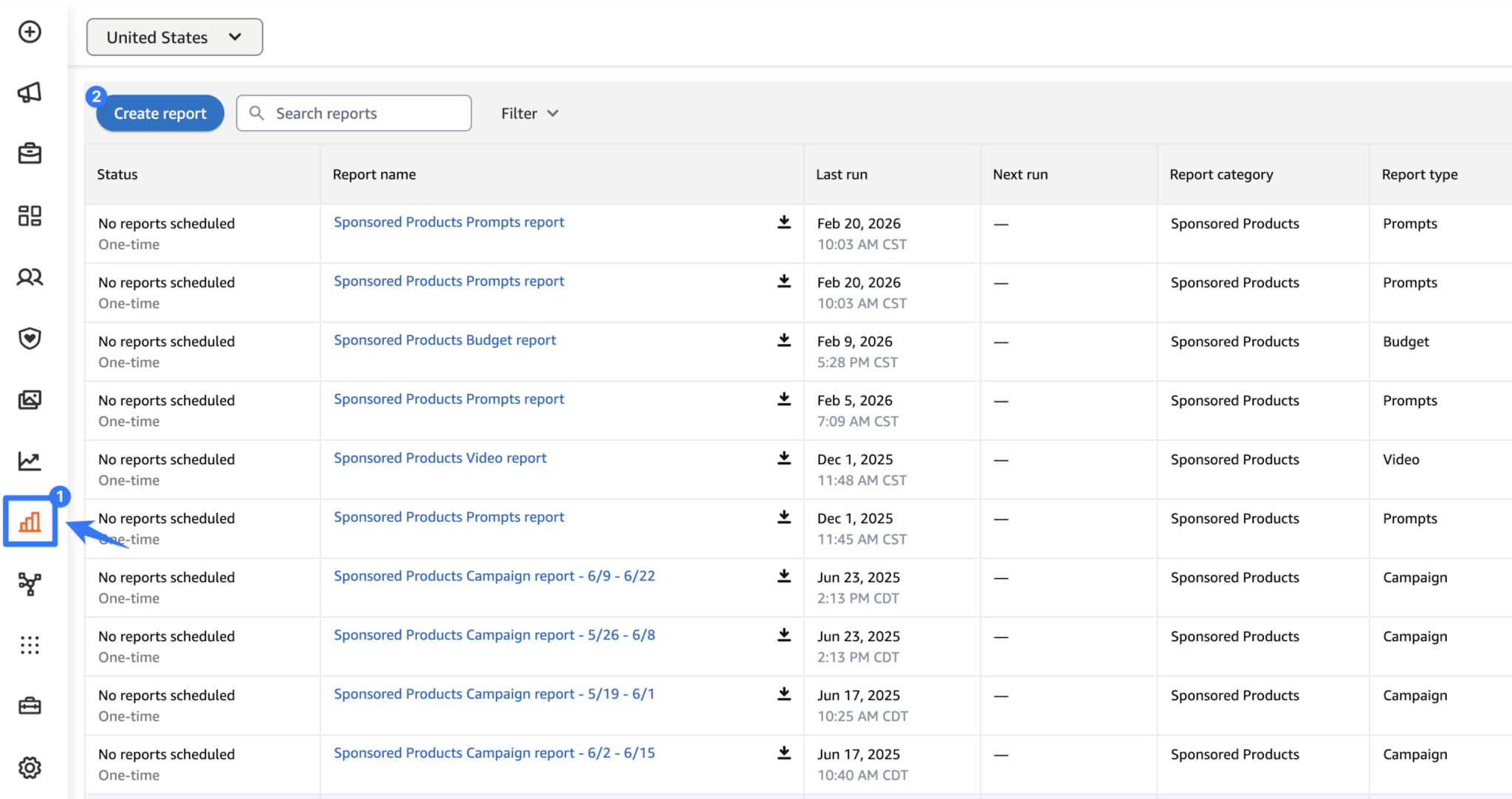This screenshot has width=1512, height=799.
Task: Click in the Search reports field
Action: (354, 113)
